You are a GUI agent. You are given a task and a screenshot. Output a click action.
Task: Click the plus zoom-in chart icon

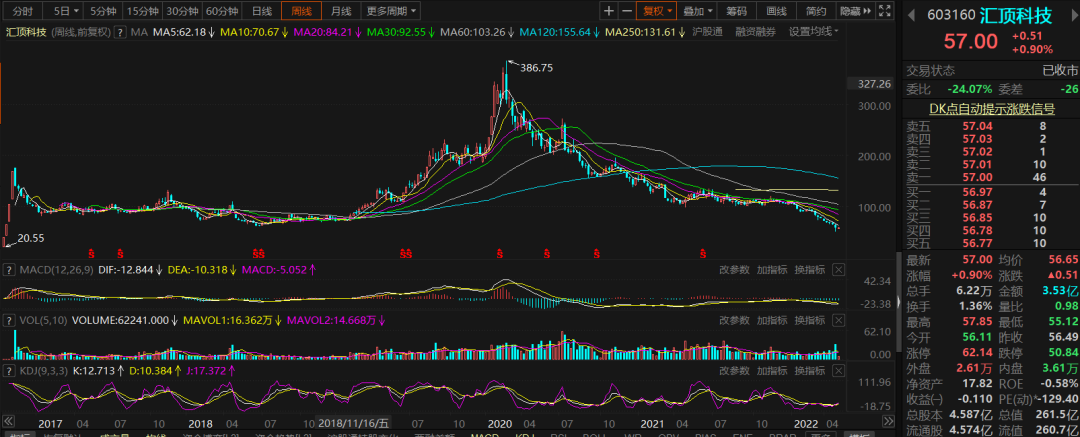[609, 11]
